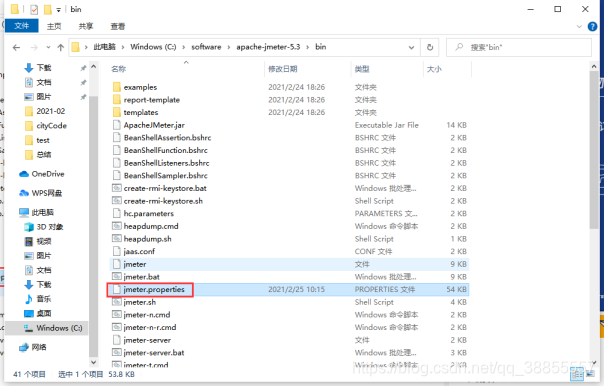
Task: Sort files by the 名称 column header
Action: [x=118, y=69]
